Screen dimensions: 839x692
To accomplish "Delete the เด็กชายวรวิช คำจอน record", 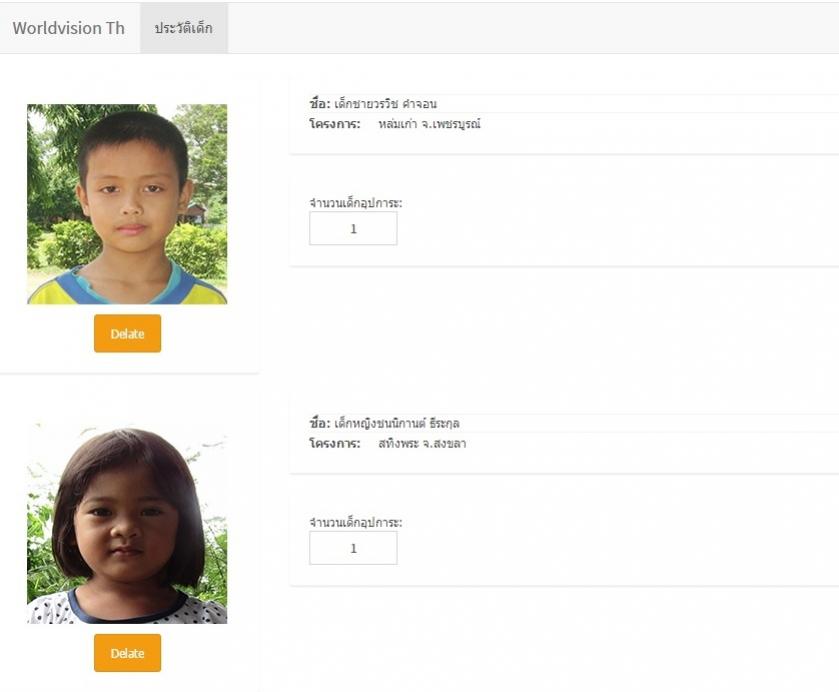I will click(127, 334).
